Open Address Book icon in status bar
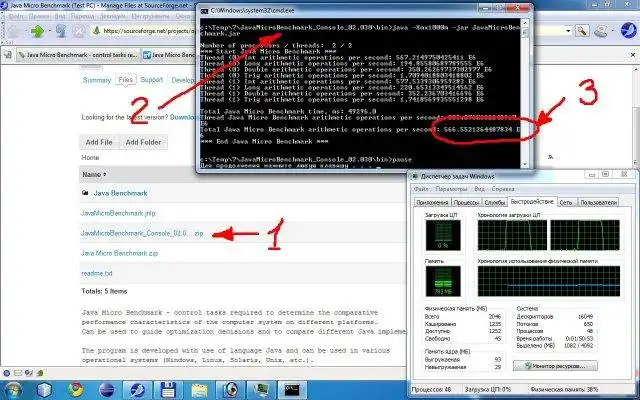The image size is (640, 400). (x=40, y=373)
